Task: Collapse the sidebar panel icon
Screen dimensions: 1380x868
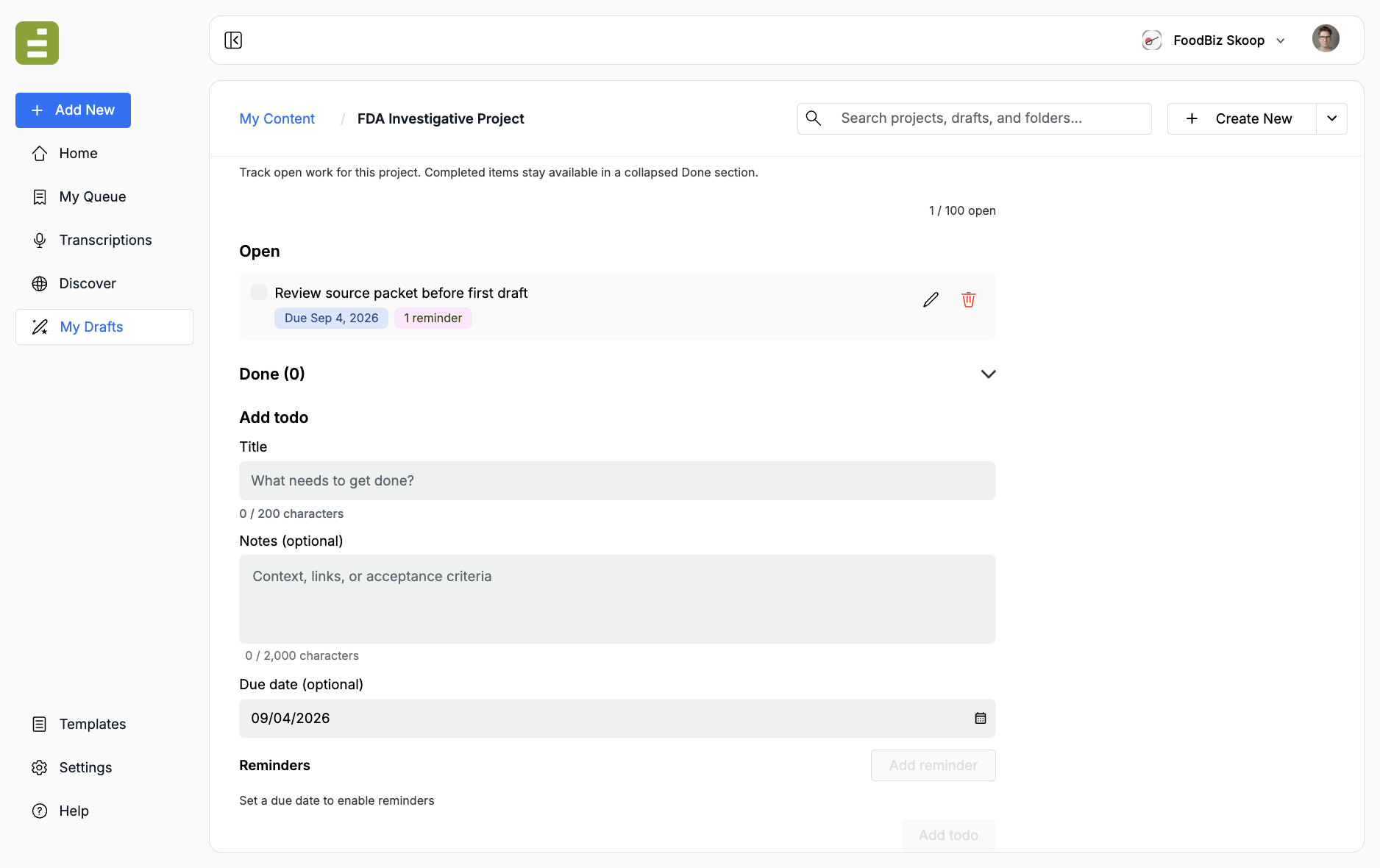Action: [233, 40]
